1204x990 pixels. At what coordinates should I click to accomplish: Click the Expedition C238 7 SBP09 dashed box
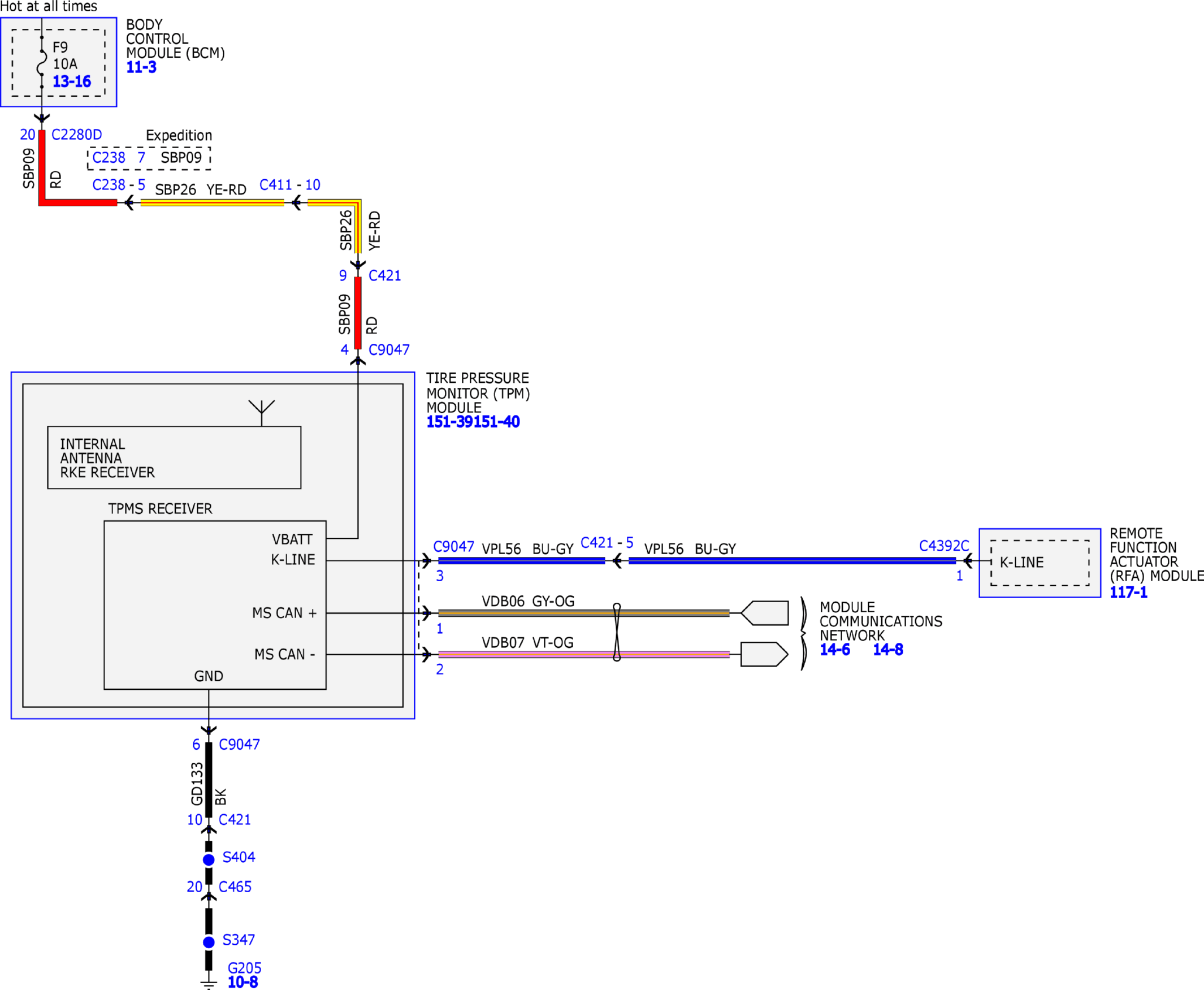149,158
